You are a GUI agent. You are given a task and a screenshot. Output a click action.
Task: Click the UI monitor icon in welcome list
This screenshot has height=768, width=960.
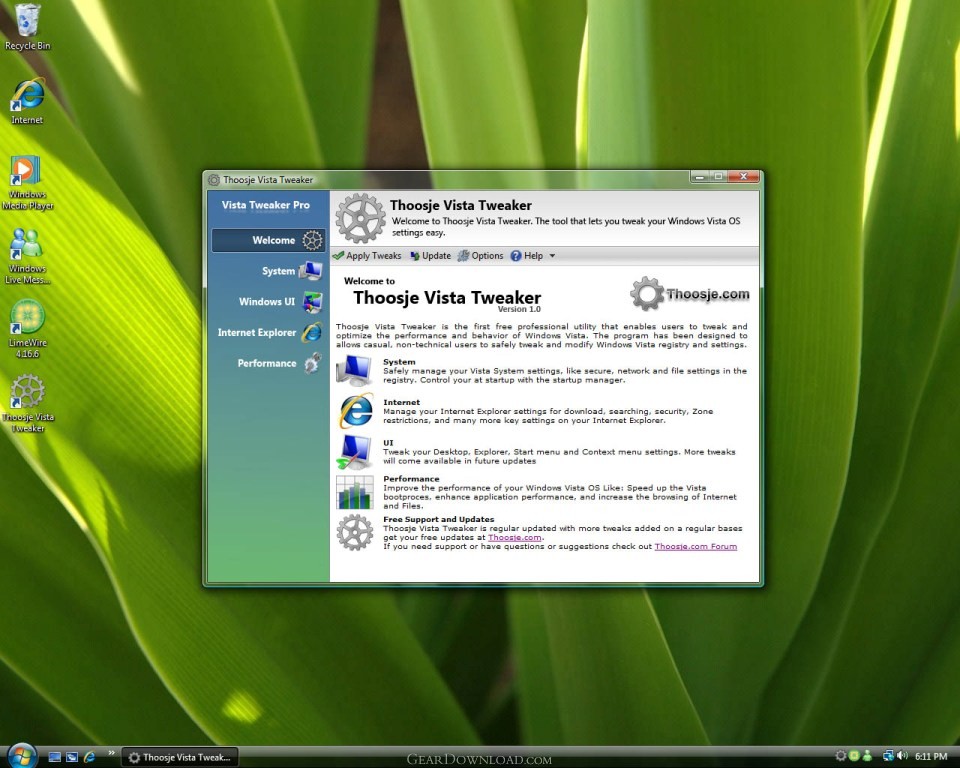click(x=354, y=451)
